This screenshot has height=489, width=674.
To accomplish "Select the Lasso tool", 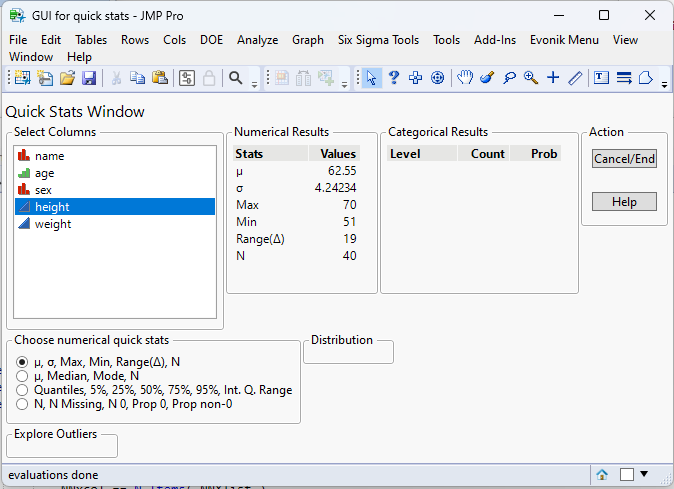I will coord(509,78).
